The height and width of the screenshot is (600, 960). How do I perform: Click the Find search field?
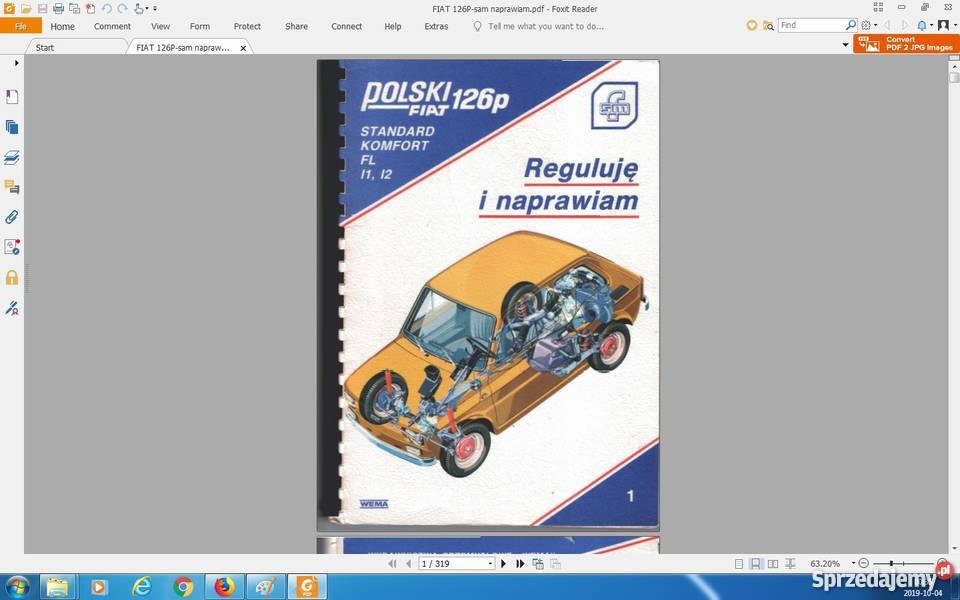pyautogui.click(x=811, y=25)
